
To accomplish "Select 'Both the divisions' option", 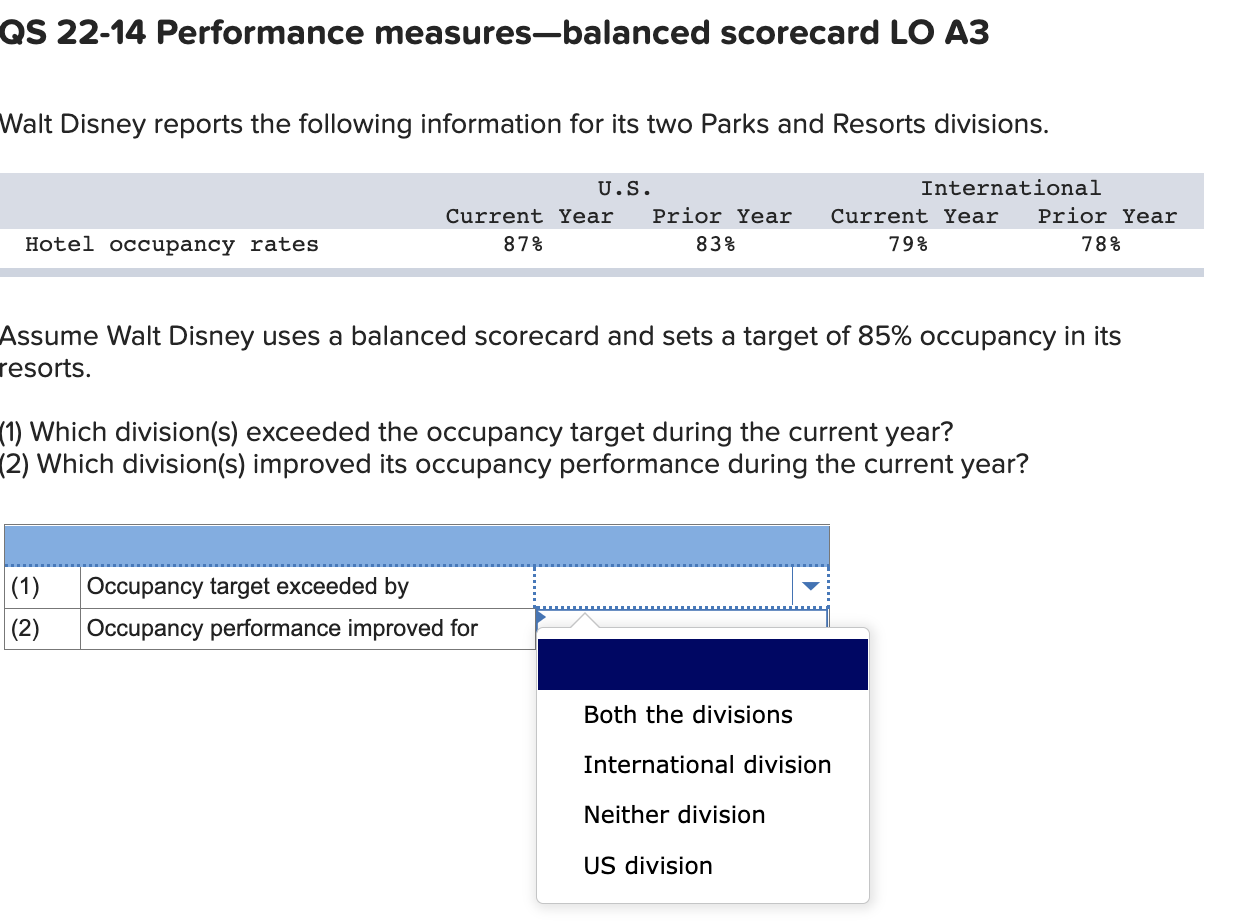I will (687, 715).
